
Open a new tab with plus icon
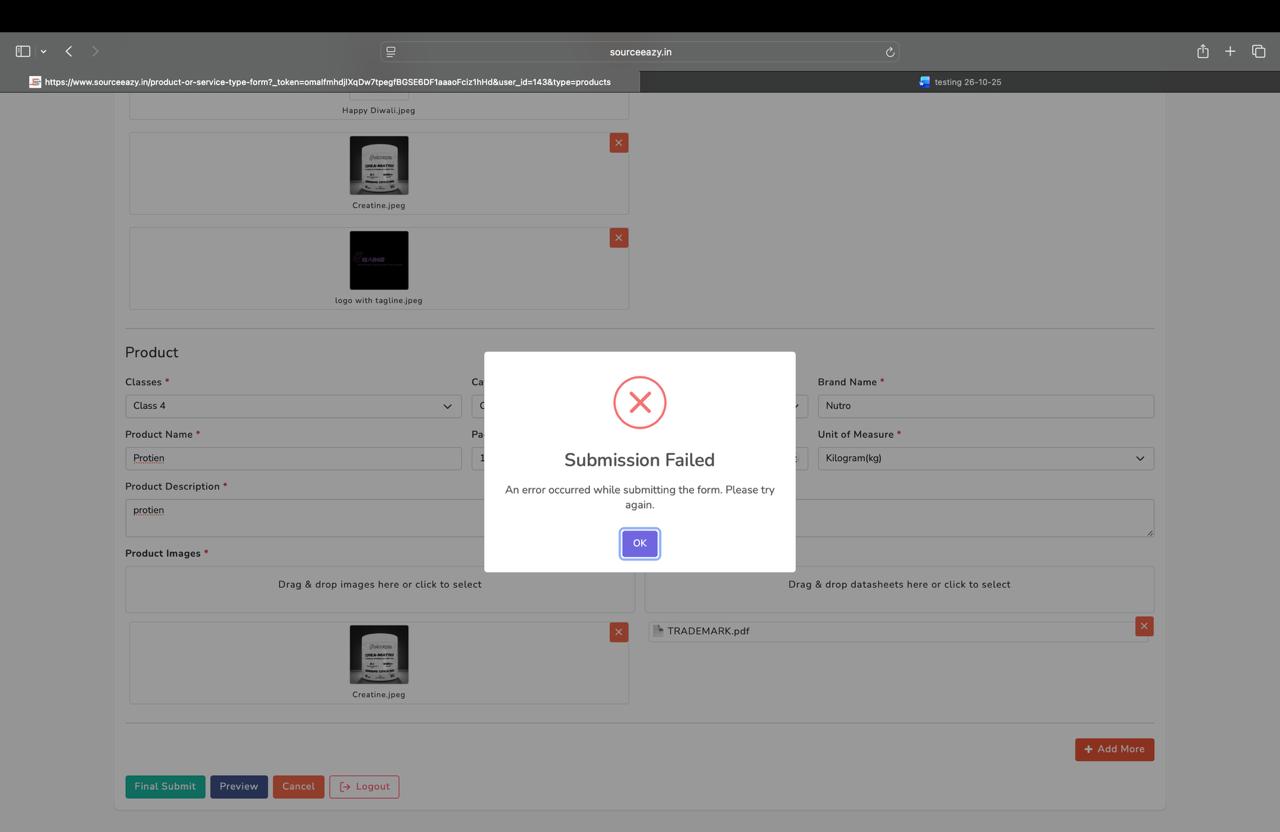(x=1230, y=51)
